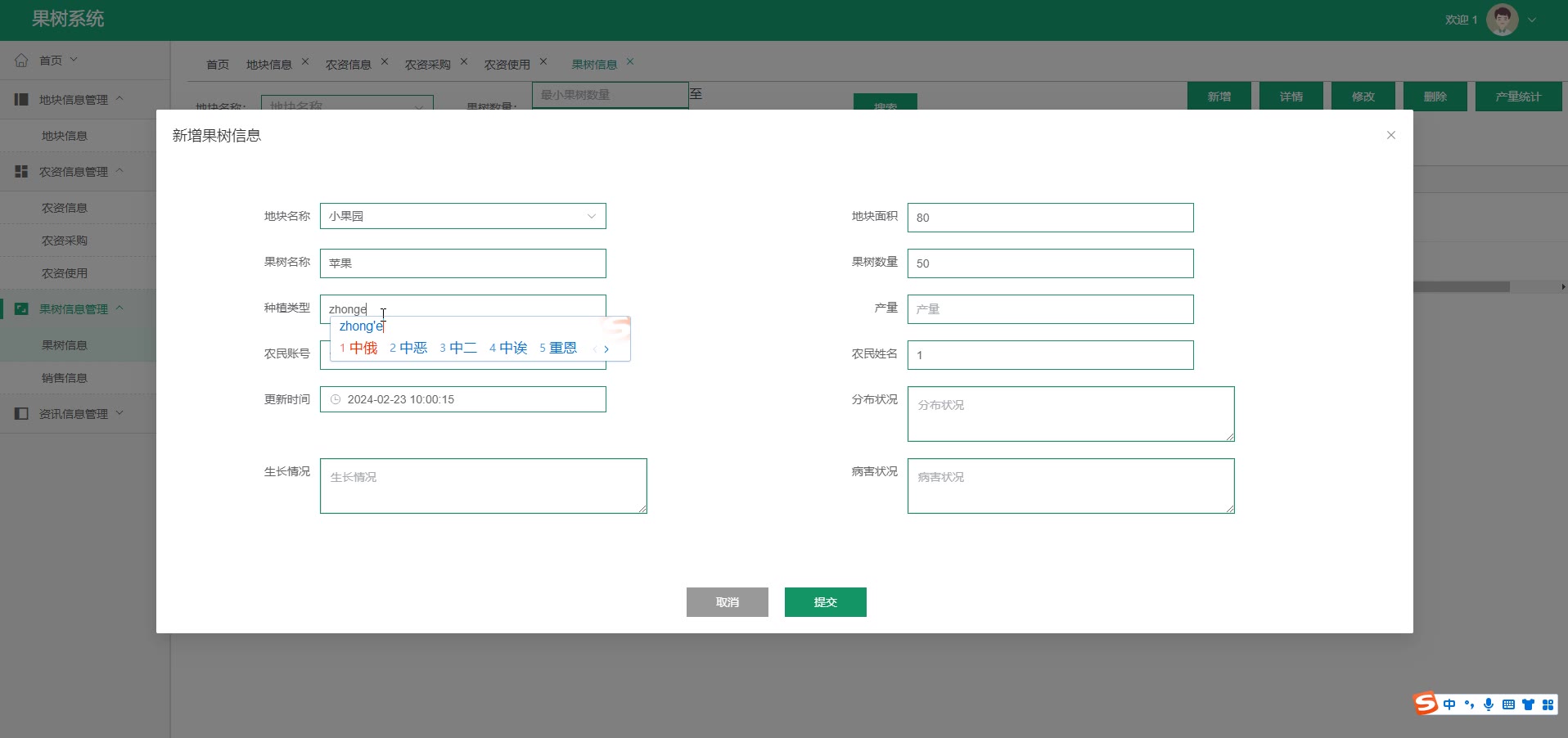The height and width of the screenshot is (738, 1568).
Task: Click the clock icon in 更新时间 field
Action: coord(336,399)
